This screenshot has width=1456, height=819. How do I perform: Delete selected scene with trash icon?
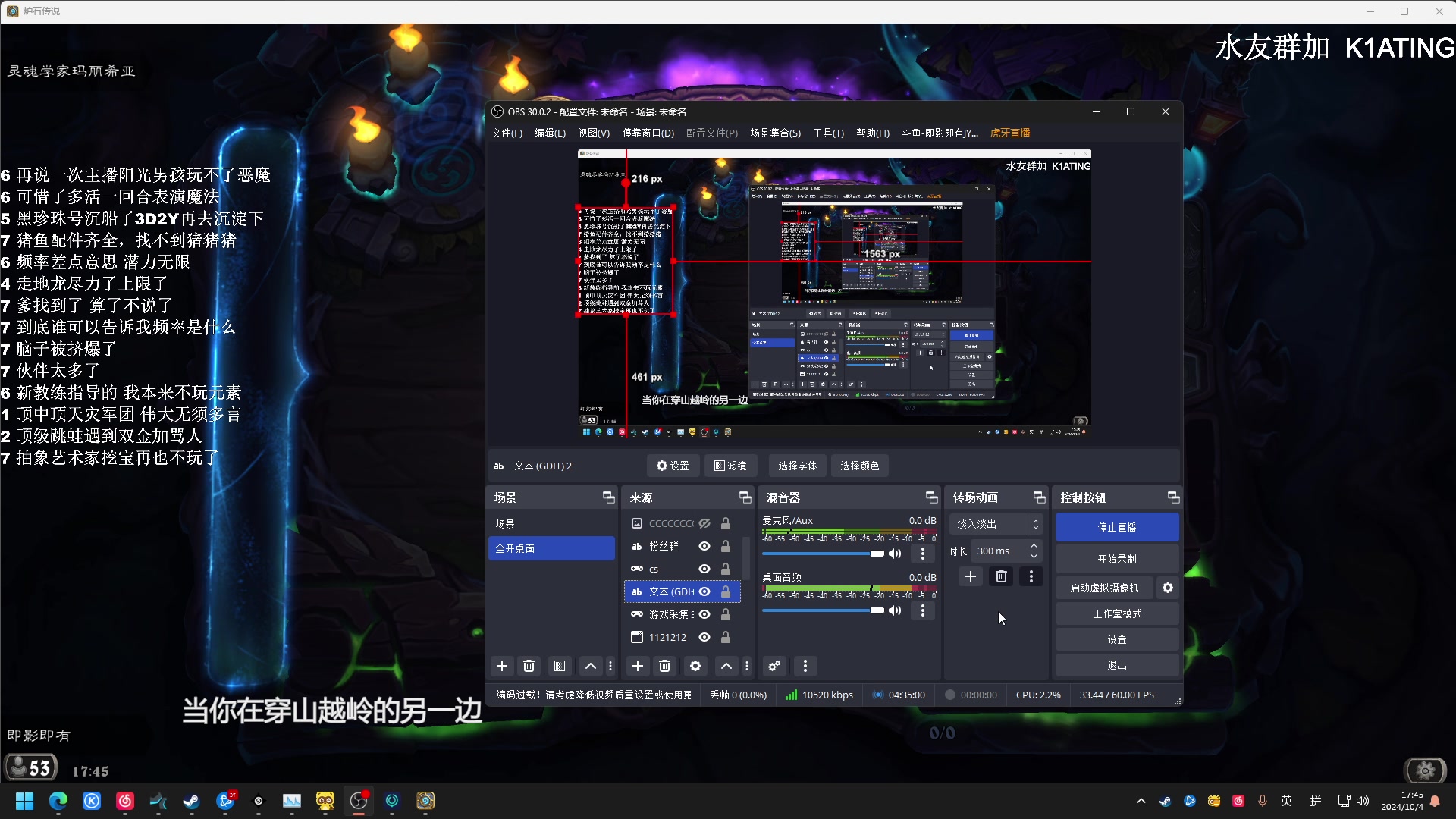coord(529,666)
